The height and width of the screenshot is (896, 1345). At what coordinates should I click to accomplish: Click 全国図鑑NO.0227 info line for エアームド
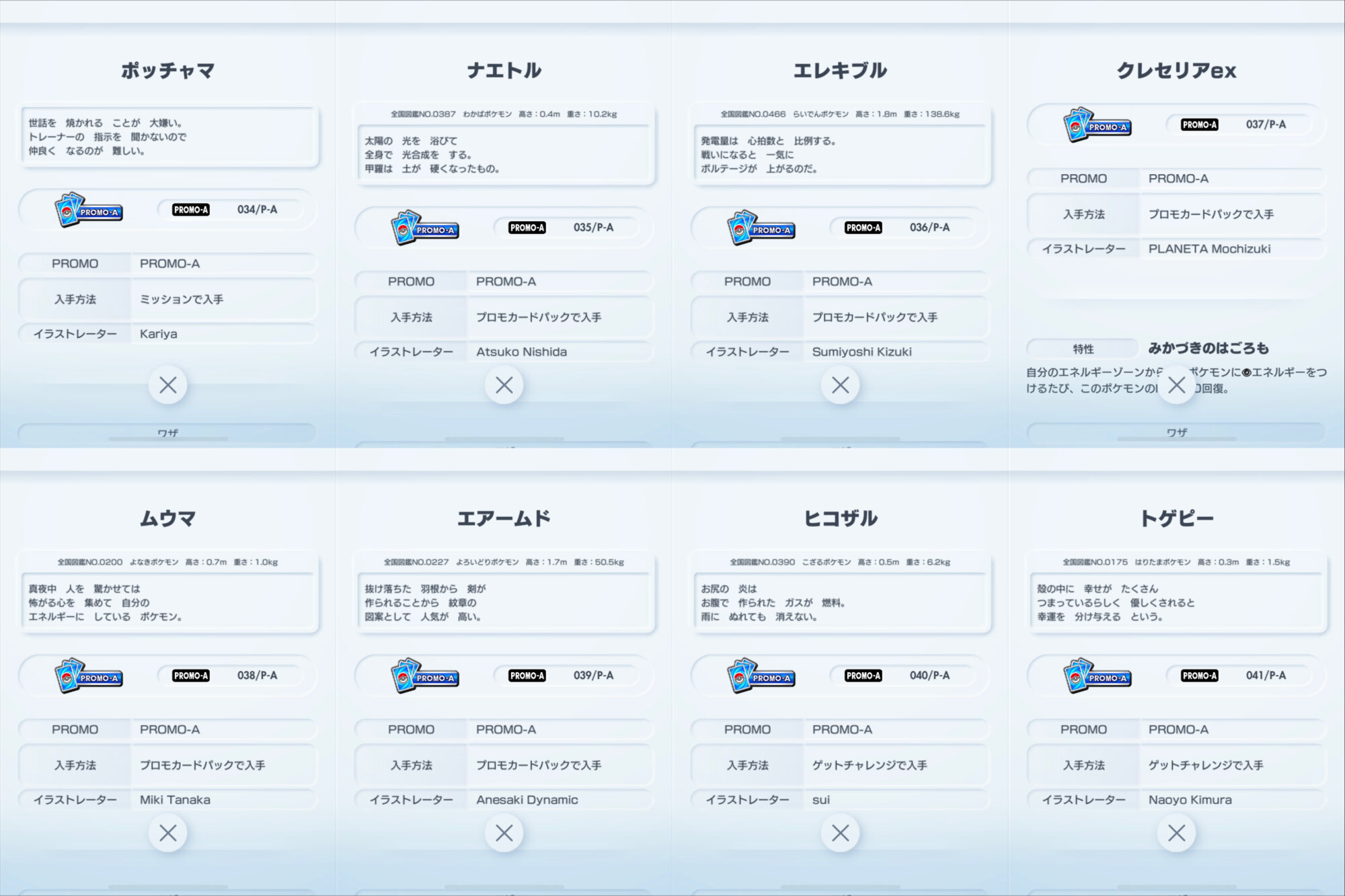click(x=504, y=562)
